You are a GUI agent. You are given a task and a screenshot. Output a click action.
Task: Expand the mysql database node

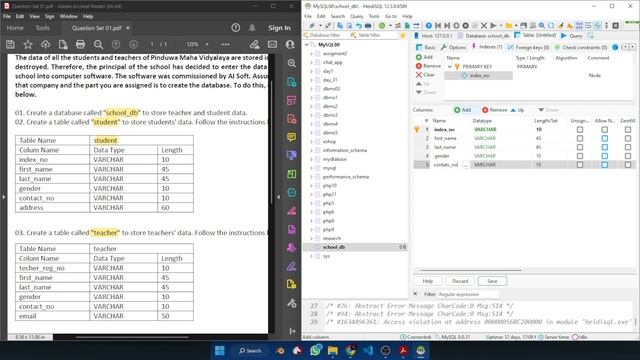tap(311, 168)
